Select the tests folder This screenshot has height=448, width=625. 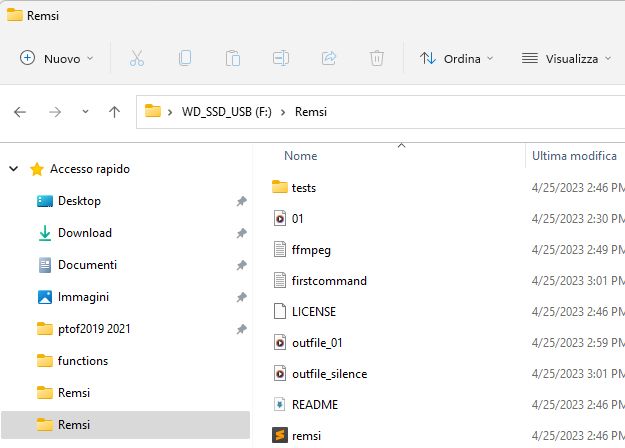pos(304,188)
